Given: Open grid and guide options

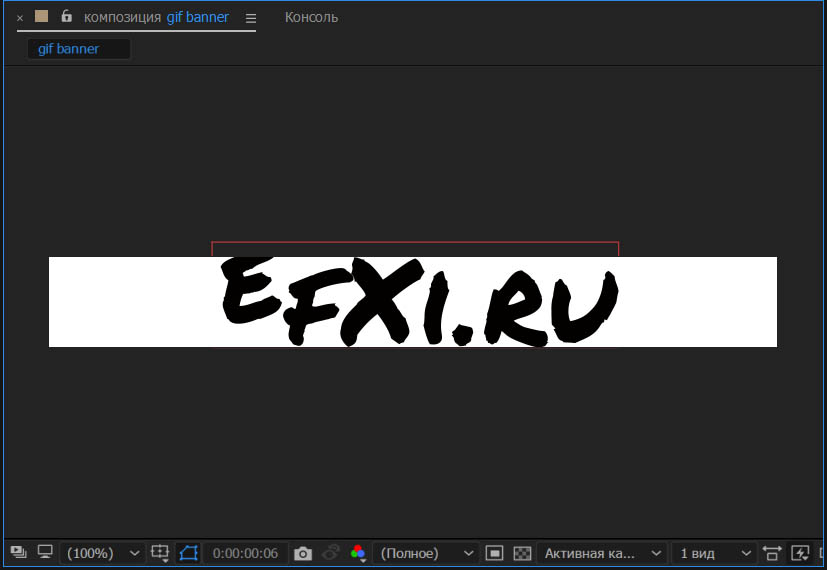Looking at the screenshot, I should [x=160, y=553].
